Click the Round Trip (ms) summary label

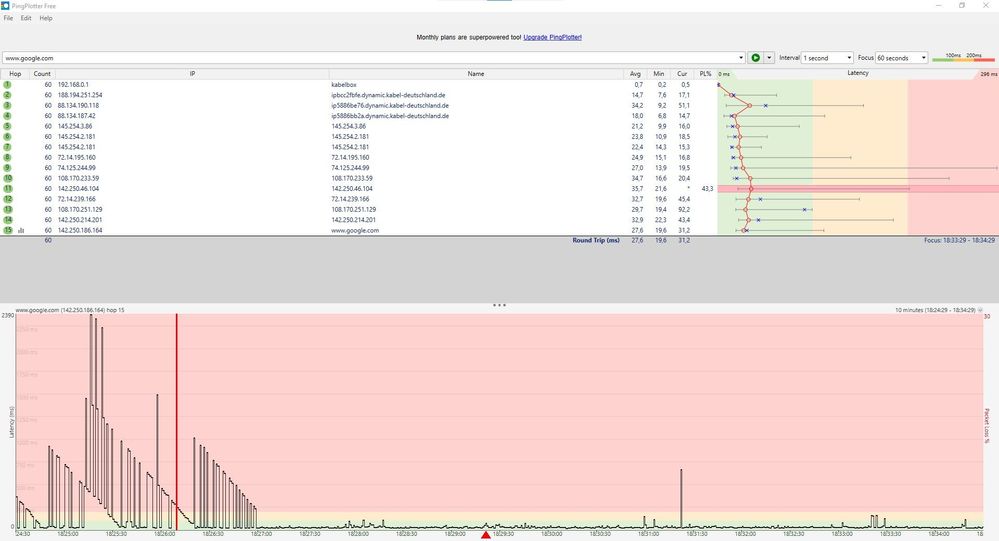596,240
